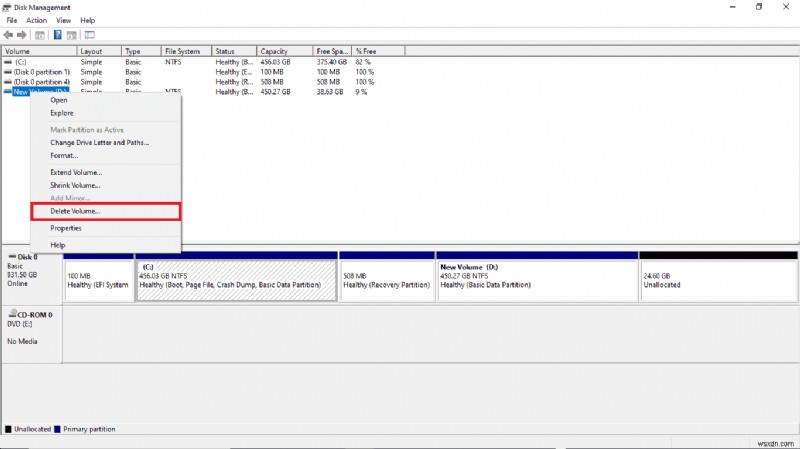
Task: Sort by the % Free column header
Action: [x=378, y=51]
